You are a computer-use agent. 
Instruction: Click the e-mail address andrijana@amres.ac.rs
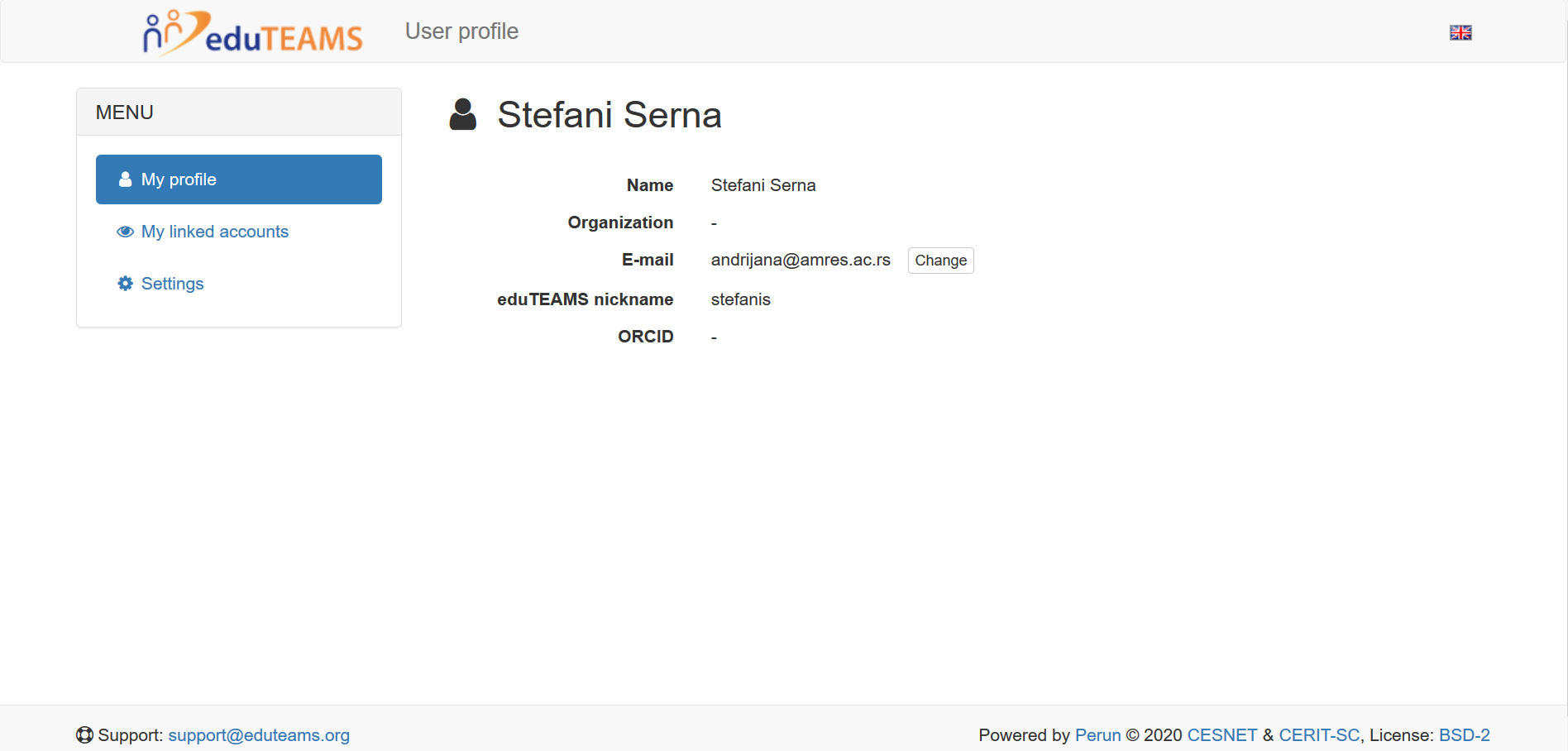pyautogui.click(x=801, y=260)
